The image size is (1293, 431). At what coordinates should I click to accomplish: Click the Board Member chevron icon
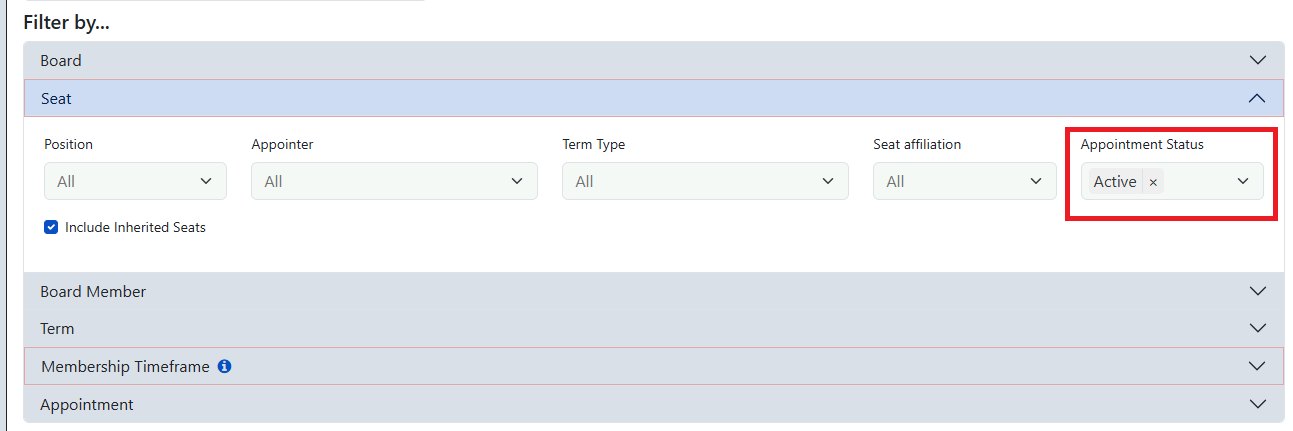[1258, 291]
